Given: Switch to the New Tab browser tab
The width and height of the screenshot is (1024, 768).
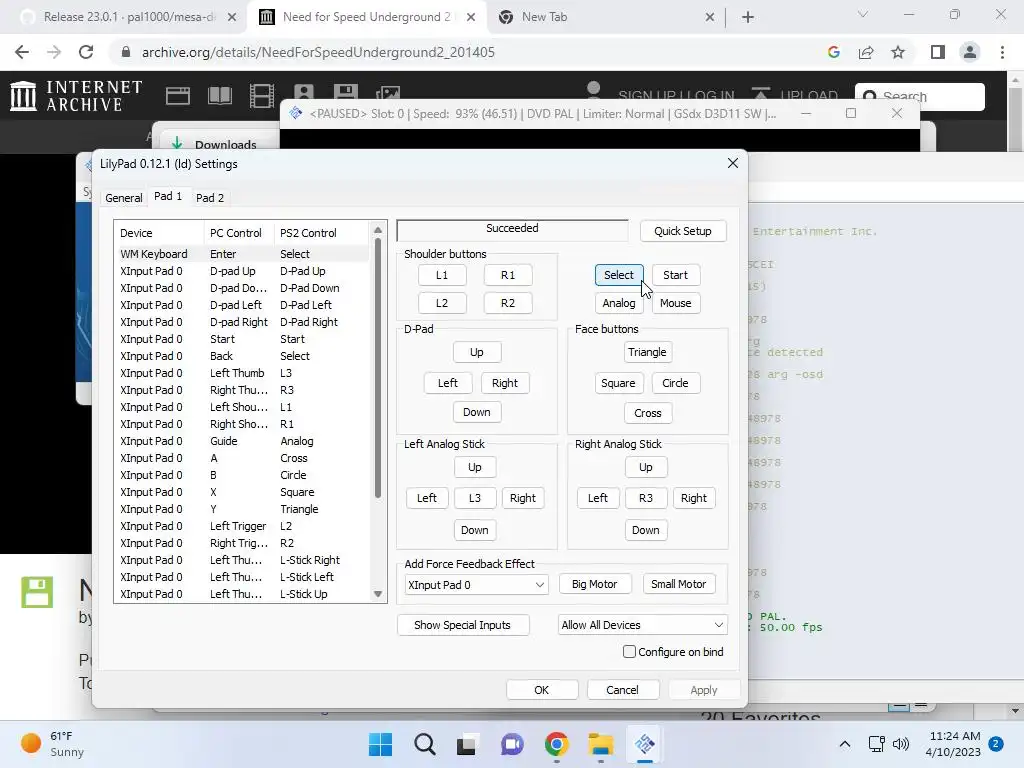Looking at the screenshot, I should [544, 17].
